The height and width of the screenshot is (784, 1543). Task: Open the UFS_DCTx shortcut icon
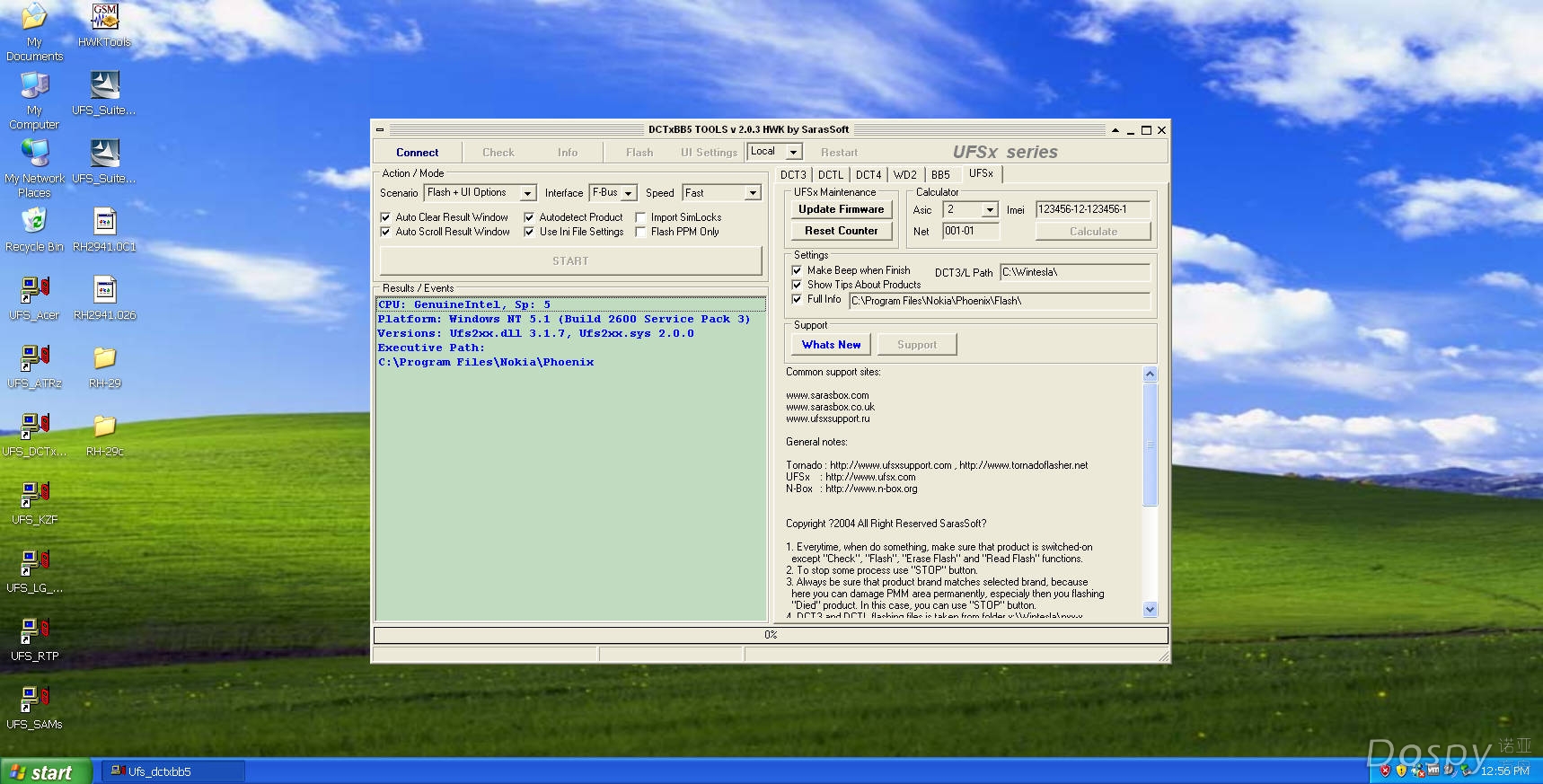pyautogui.click(x=34, y=434)
